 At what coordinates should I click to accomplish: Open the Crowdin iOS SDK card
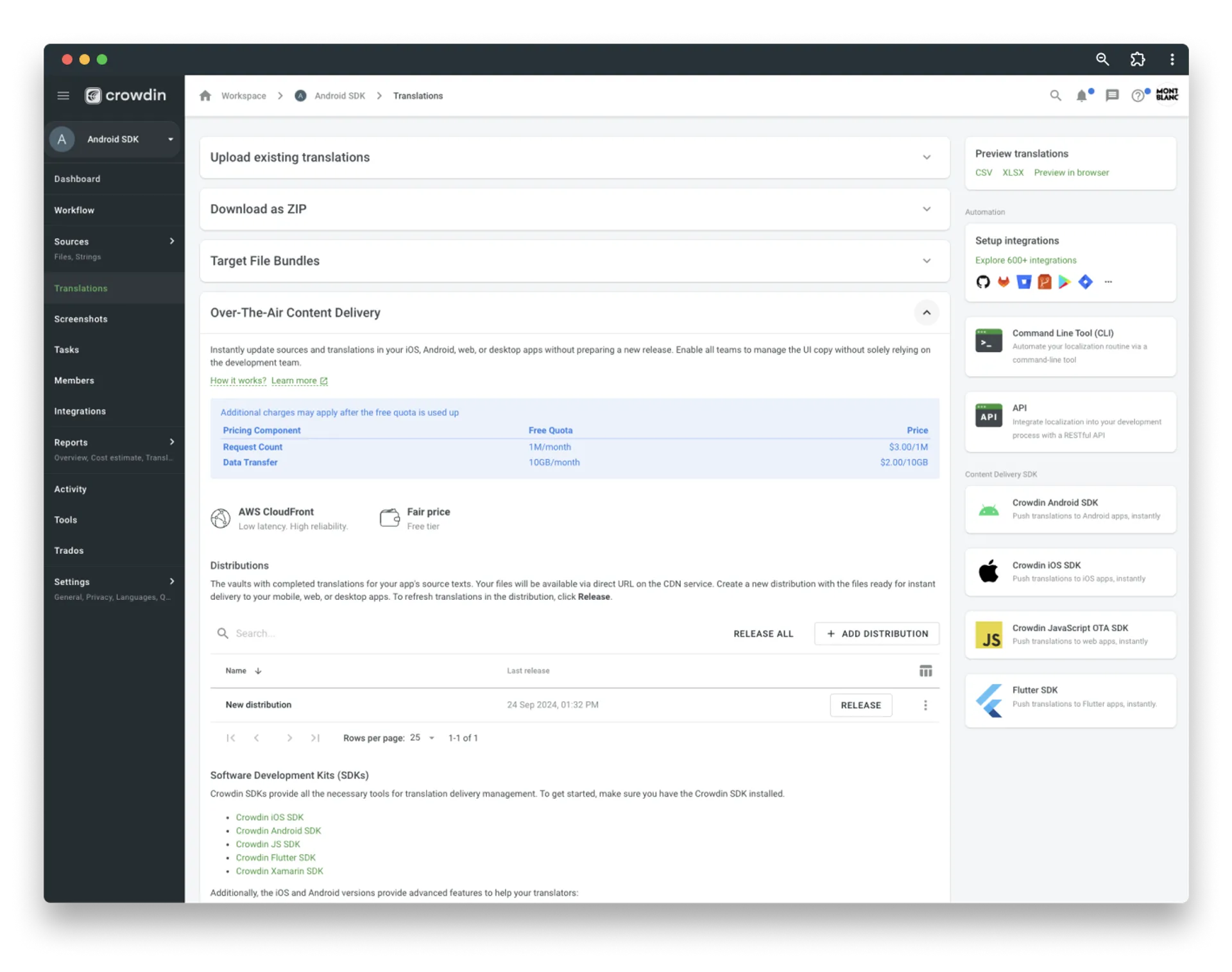tap(1070, 571)
